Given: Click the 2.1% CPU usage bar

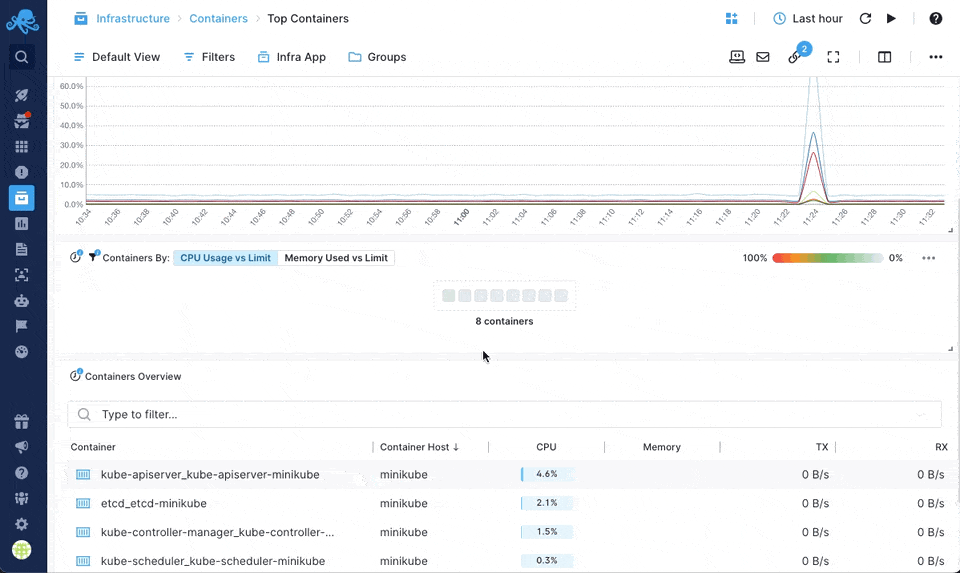Looking at the screenshot, I should coord(547,503).
